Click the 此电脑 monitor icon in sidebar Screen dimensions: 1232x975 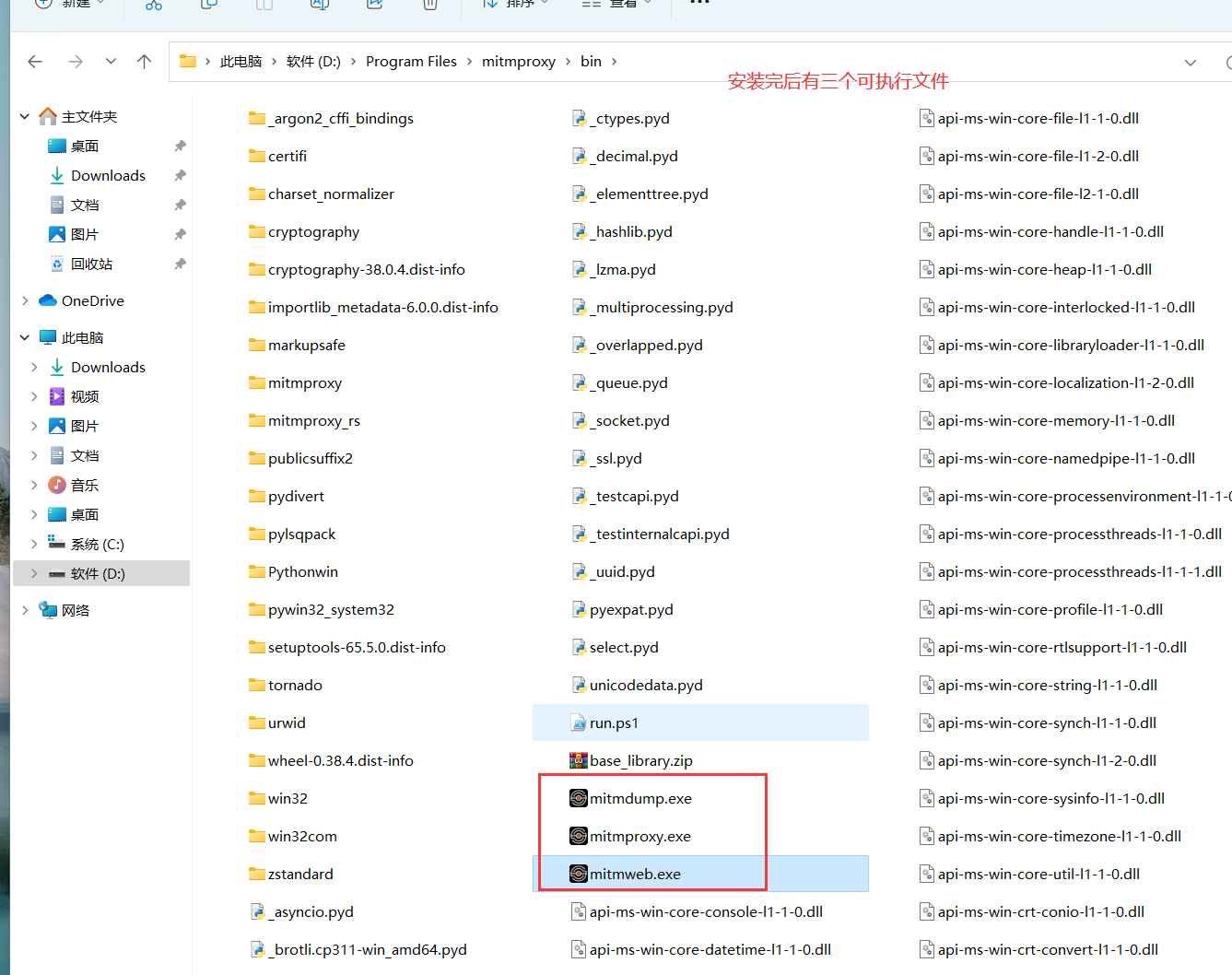pos(48,337)
